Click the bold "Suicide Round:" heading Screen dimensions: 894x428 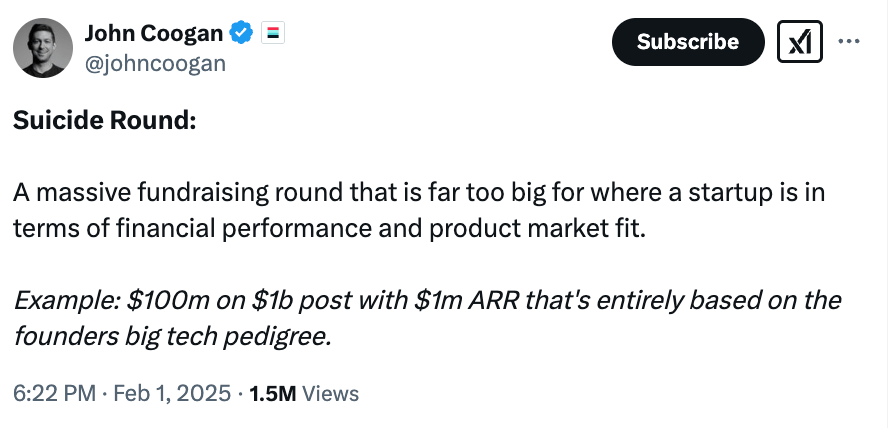coord(104,120)
